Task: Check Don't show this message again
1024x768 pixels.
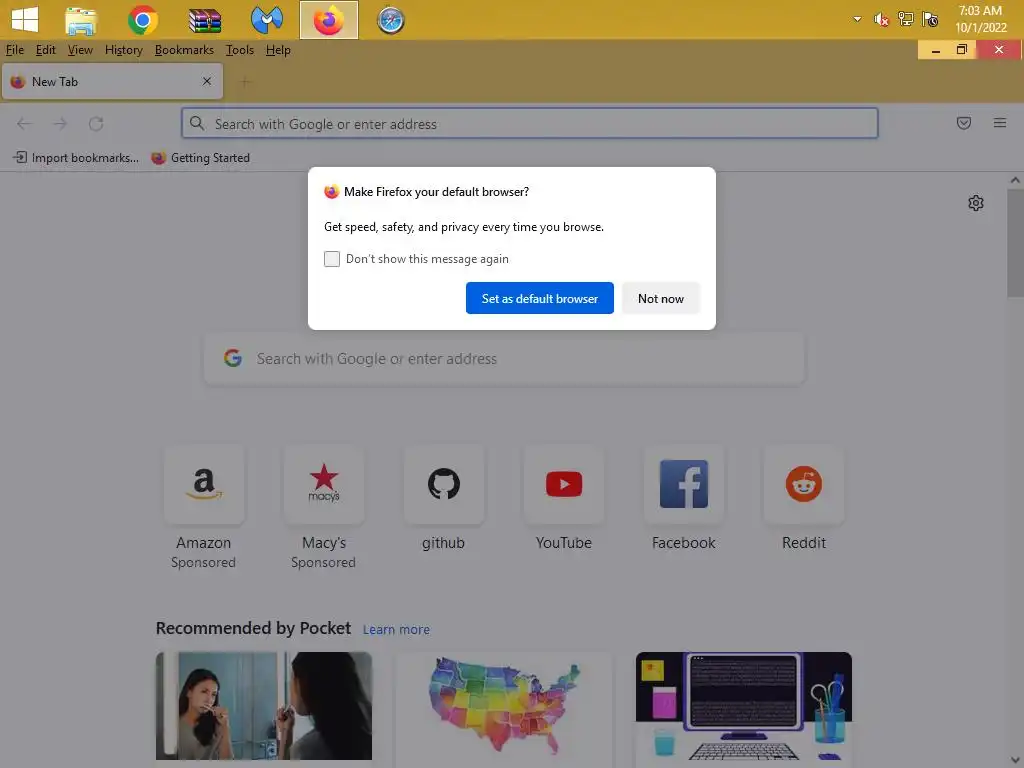Action: tap(332, 259)
